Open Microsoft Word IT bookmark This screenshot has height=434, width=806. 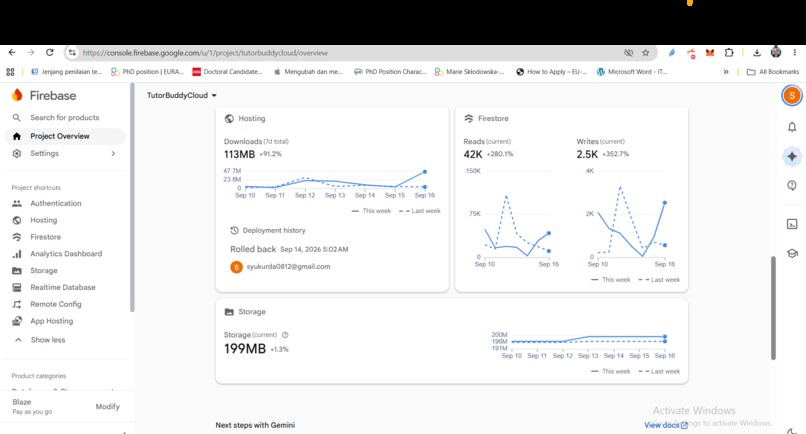pyautogui.click(x=632, y=72)
